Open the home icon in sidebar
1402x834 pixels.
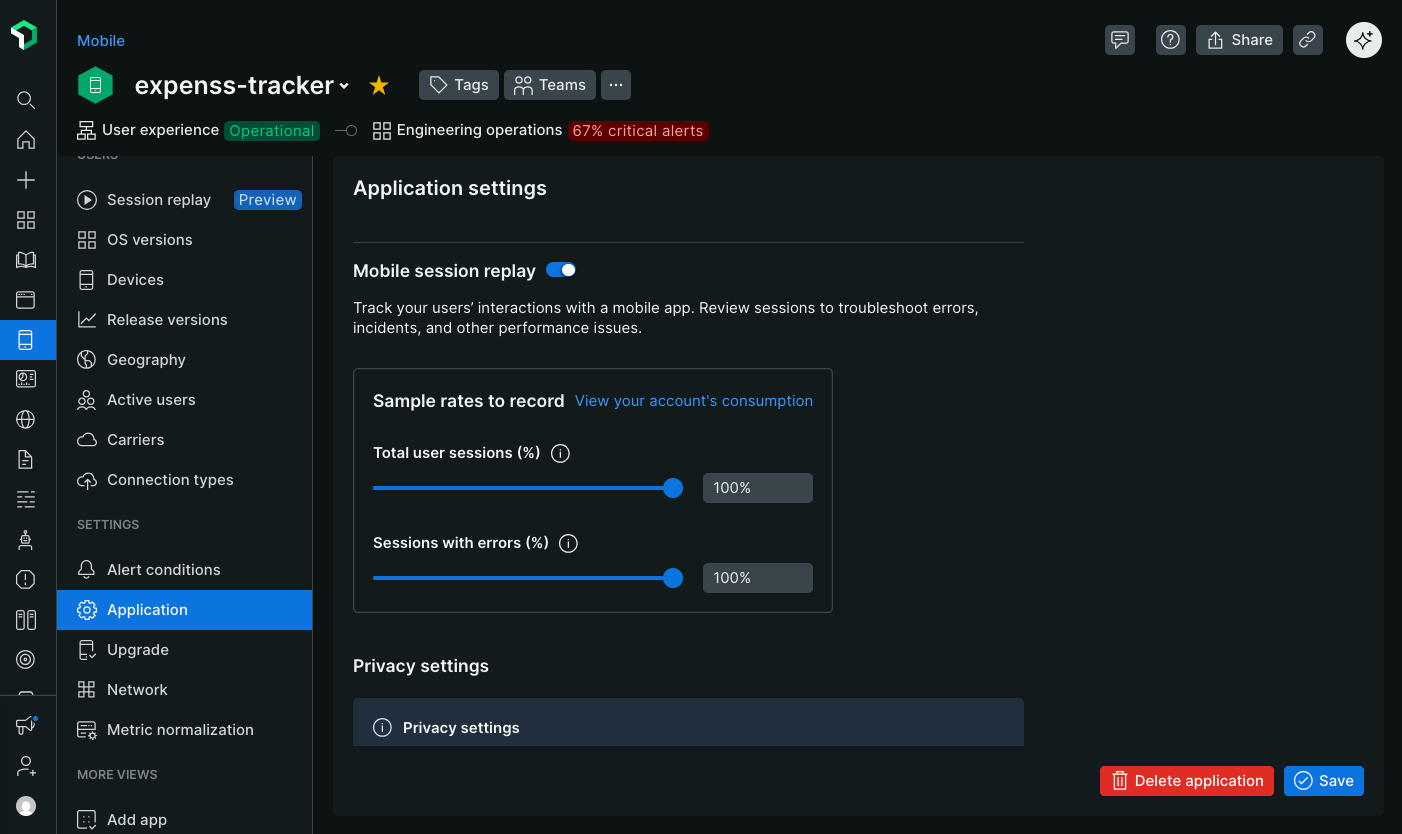click(26, 140)
